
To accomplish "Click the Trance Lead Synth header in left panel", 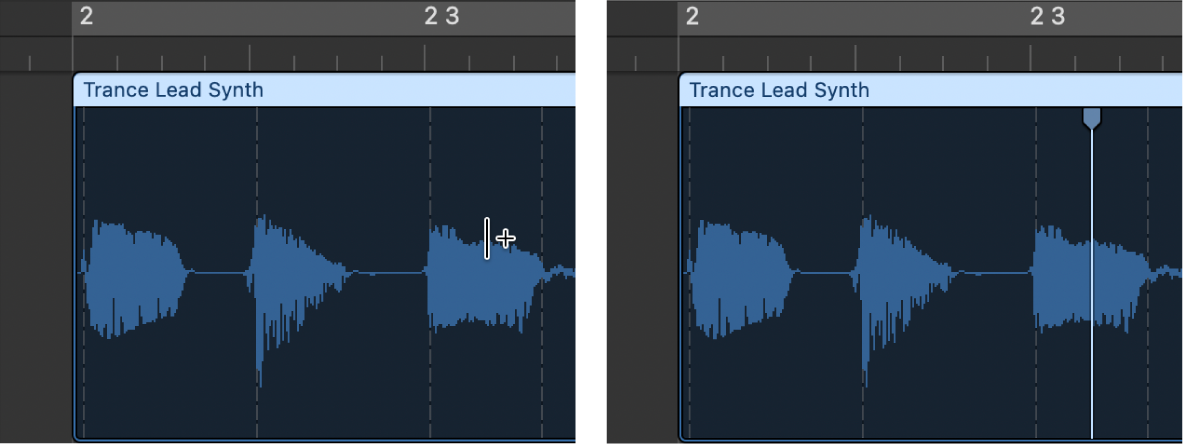I will tap(173, 90).
